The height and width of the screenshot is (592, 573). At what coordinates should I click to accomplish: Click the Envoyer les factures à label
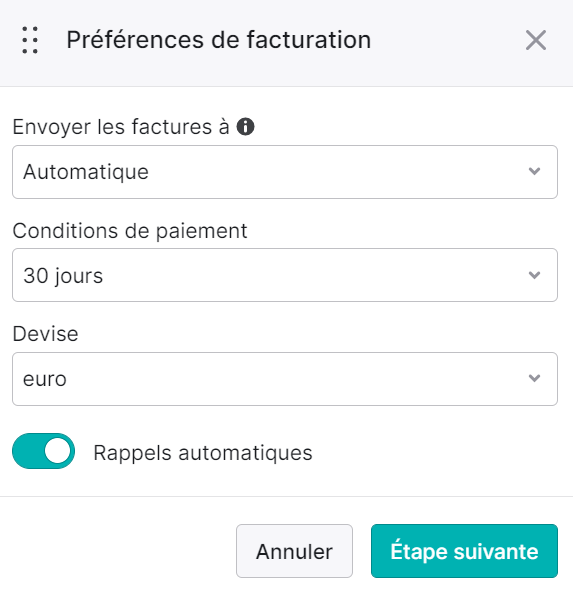click(121, 127)
